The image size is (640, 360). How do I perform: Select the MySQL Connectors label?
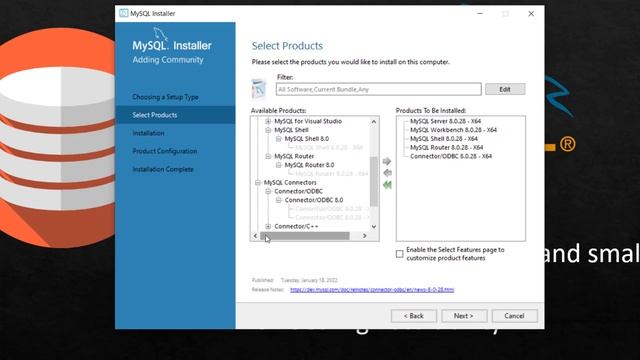point(290,182)
